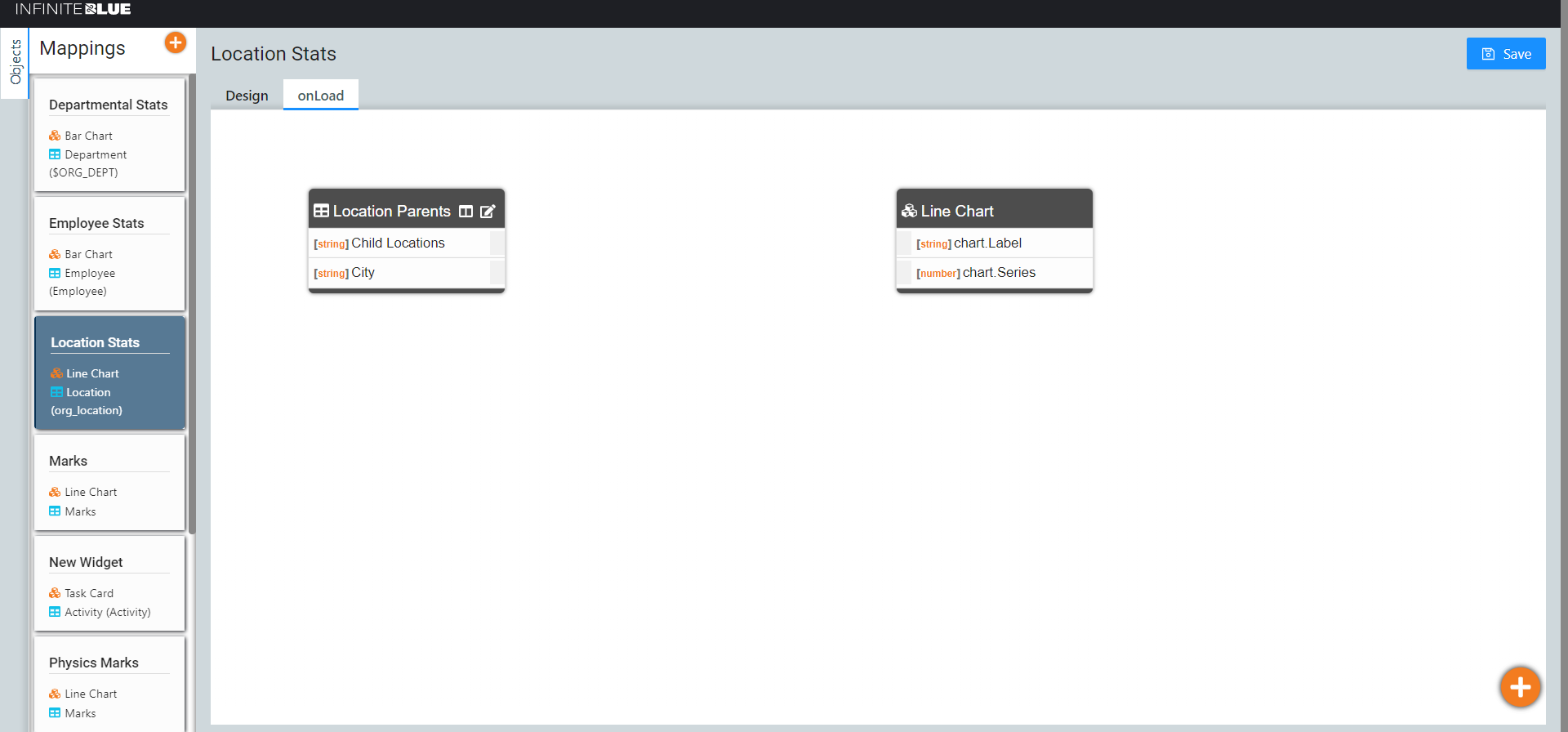The width and height of the screenshot is (1568, 732).
Task: Select the onLoad tab
Action: pos(321,96)
